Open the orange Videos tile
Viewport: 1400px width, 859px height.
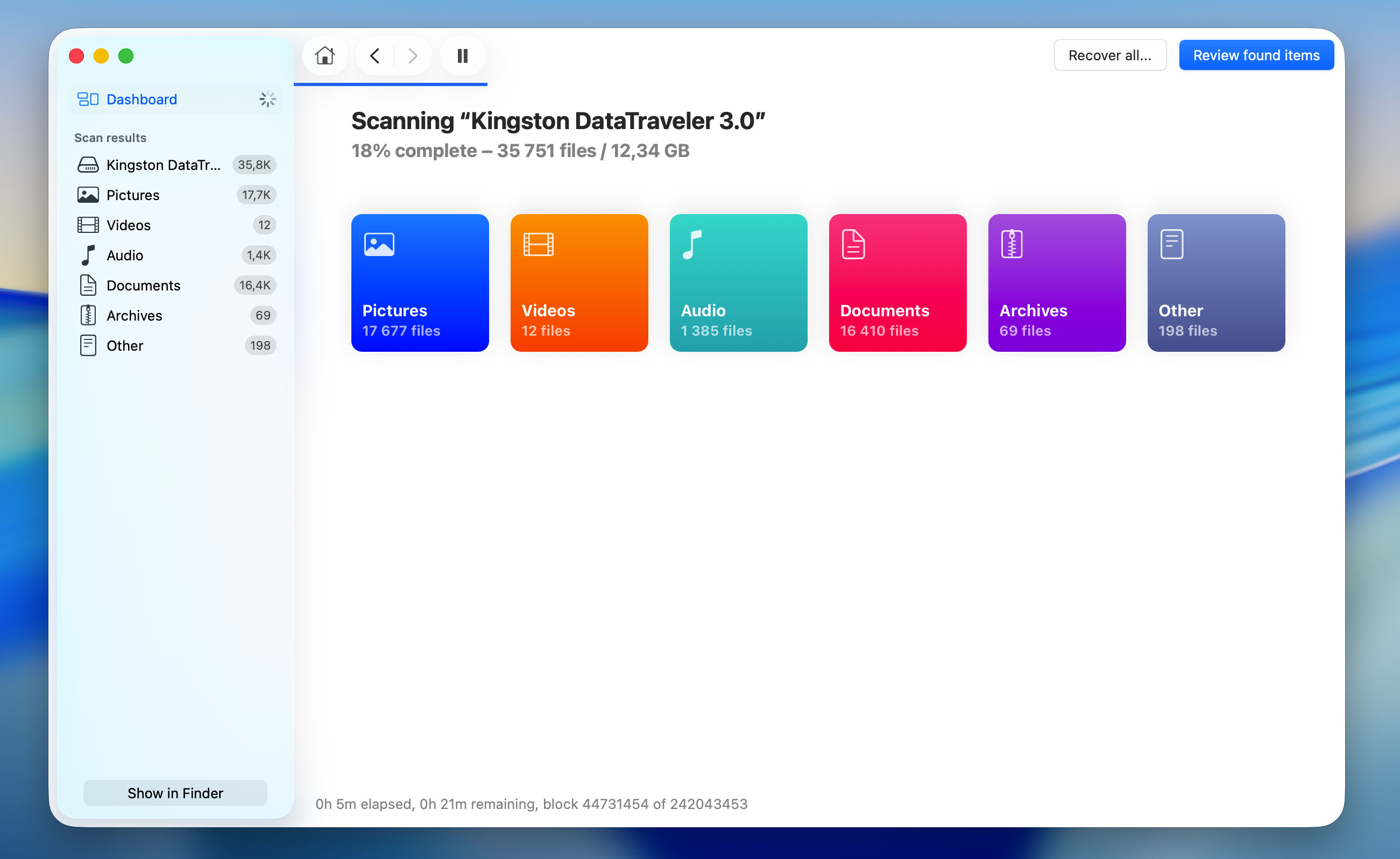pos(579,283)
